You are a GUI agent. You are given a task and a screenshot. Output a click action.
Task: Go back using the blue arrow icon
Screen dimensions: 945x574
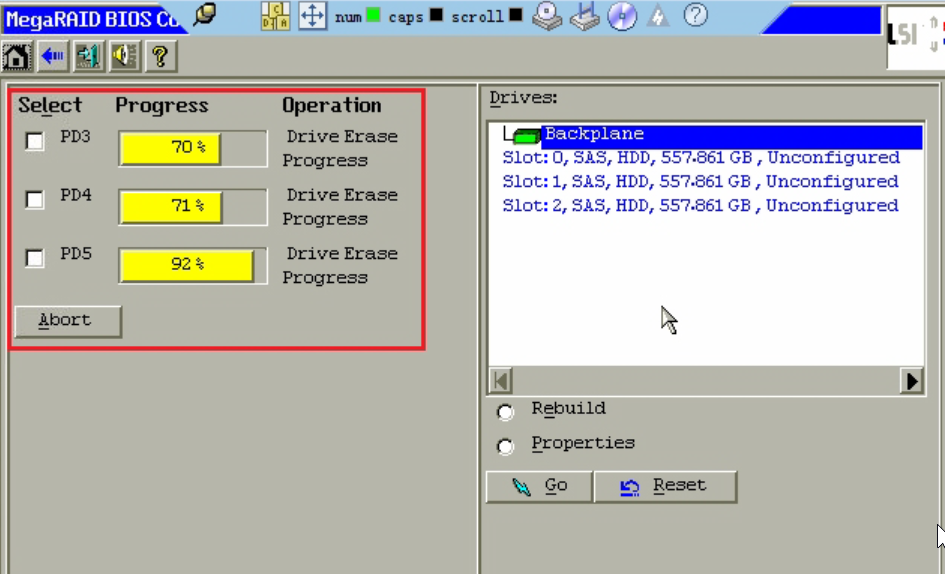click(x=52, y=56)
